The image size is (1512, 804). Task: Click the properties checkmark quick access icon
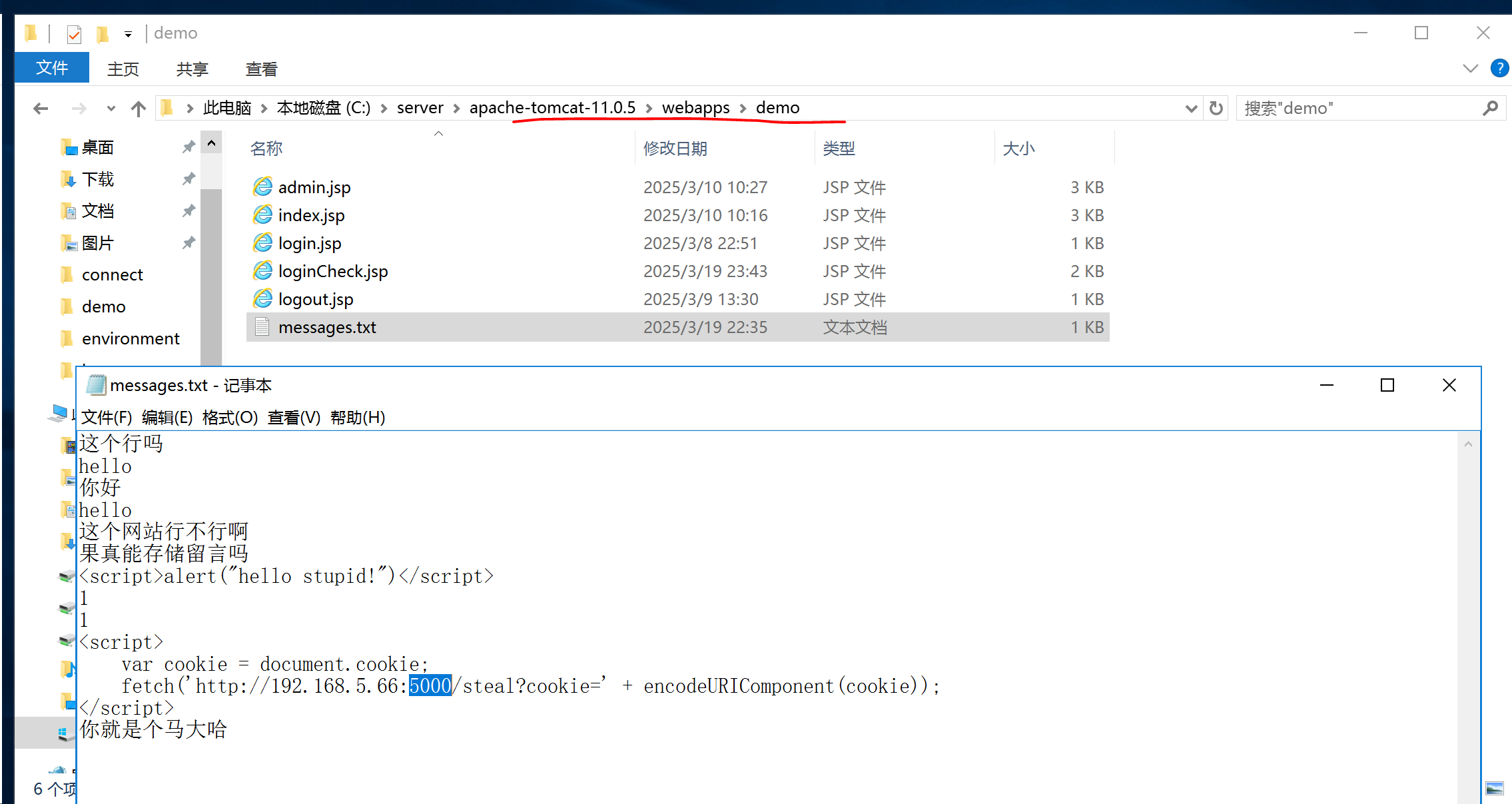click(74, 33)
